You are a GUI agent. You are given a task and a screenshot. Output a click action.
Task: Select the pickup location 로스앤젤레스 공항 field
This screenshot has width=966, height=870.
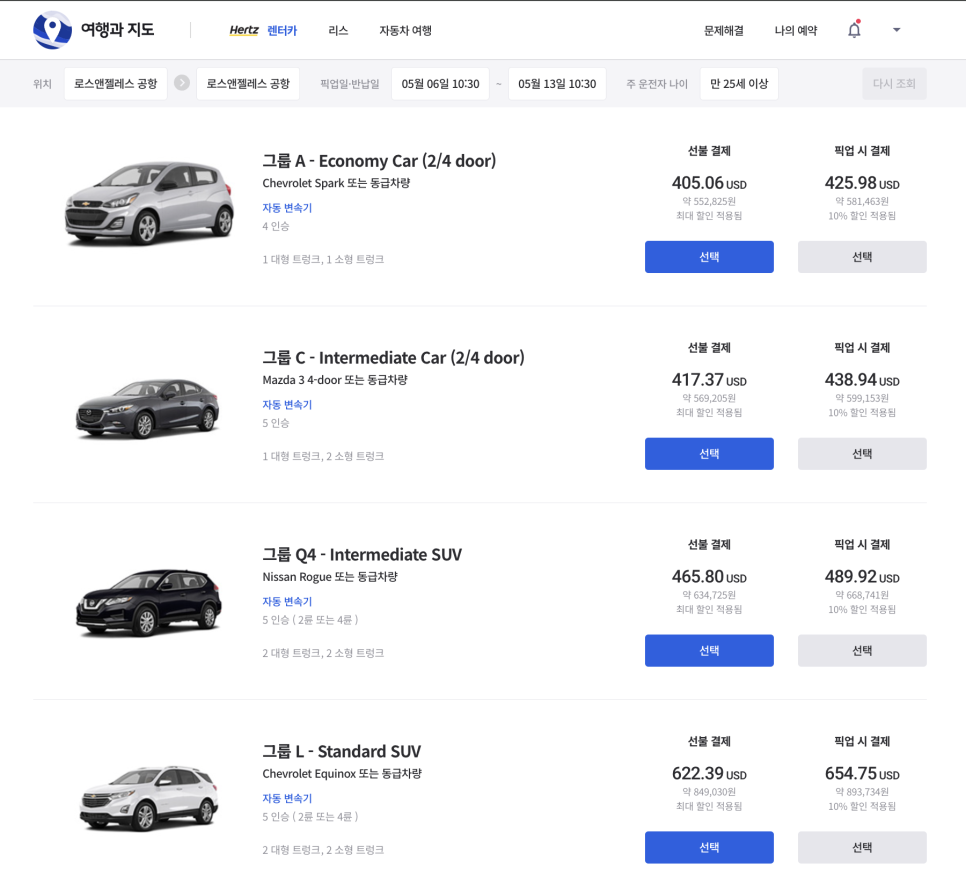(x=116, y=84)
